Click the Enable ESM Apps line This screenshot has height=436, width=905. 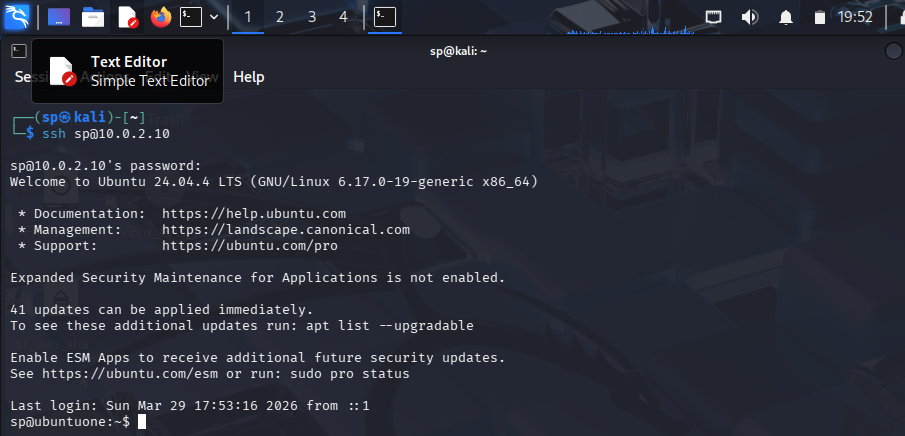258,358
